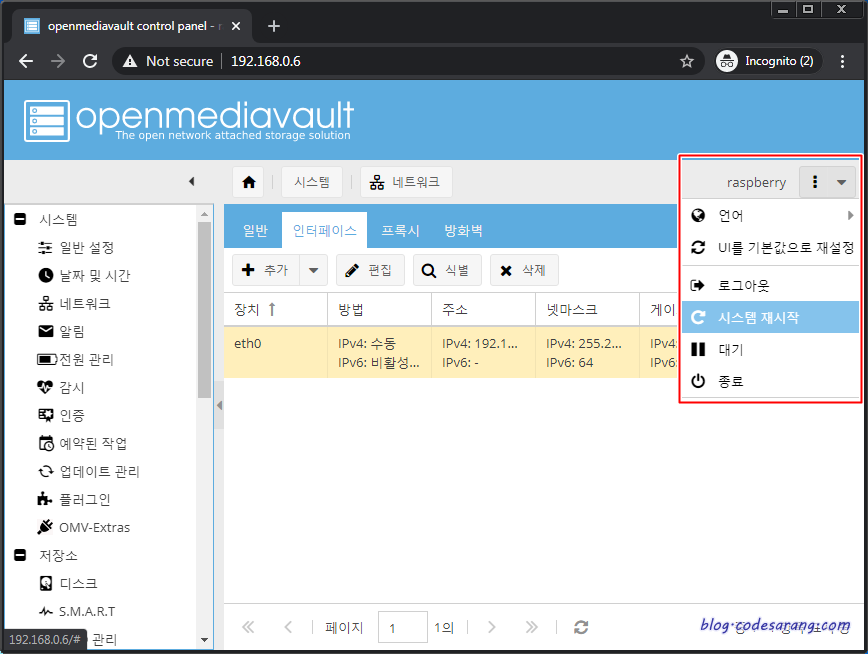Select 종료 shutdown option

pos(770,381)
